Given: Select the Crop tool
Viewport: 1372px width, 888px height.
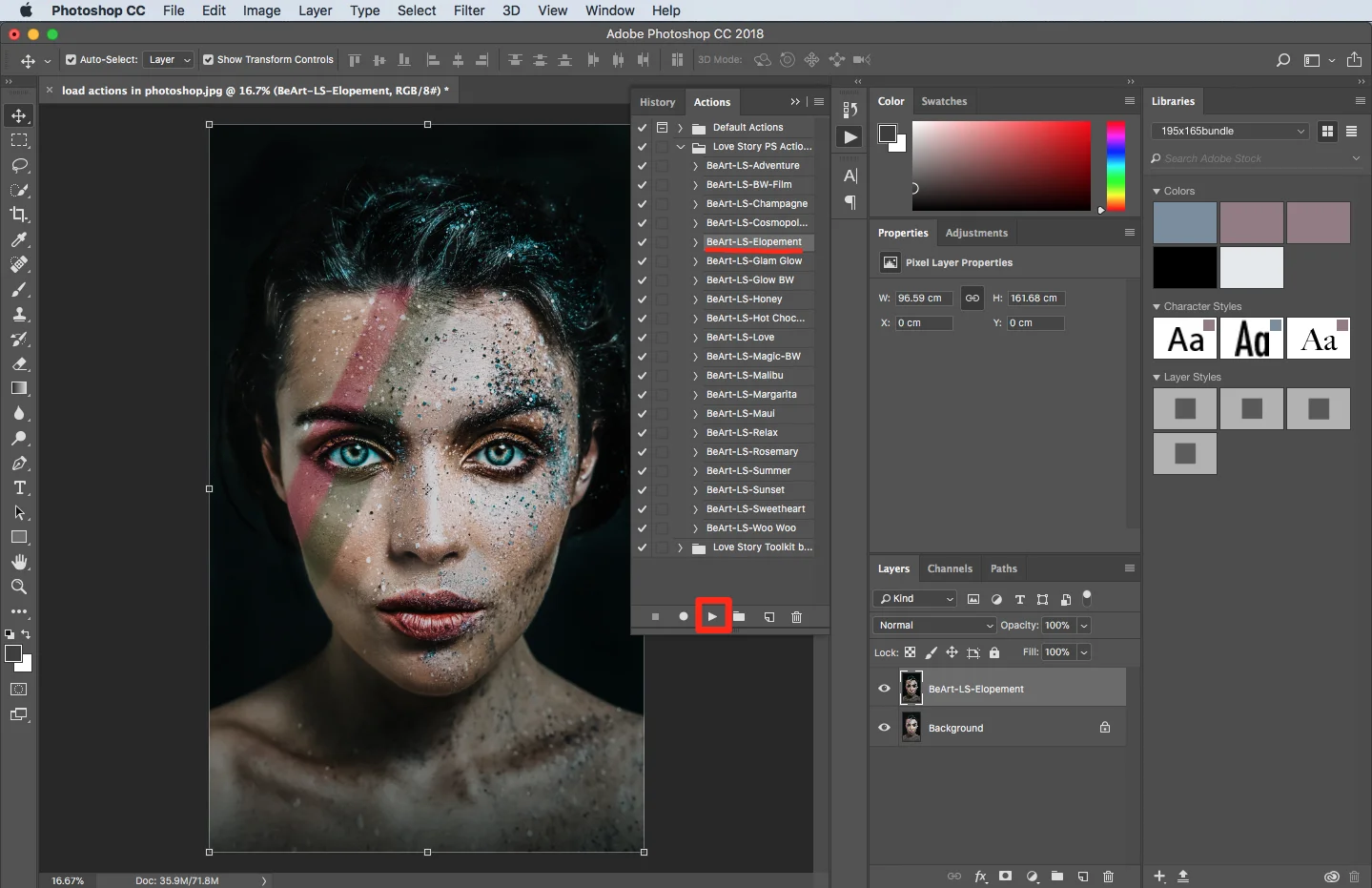Looking at the screenshot, I should [19, 215].
